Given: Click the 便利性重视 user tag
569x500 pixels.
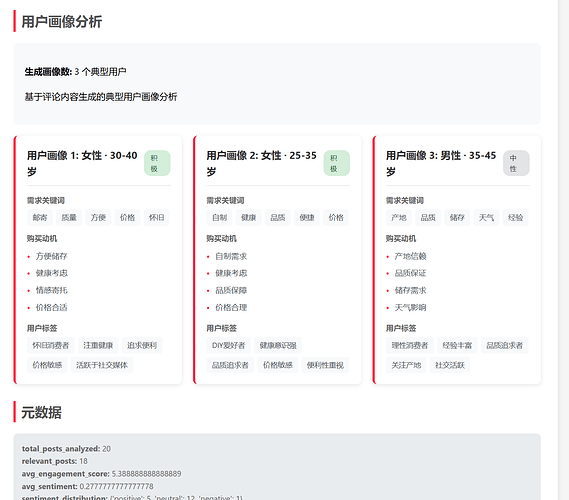Looking at the screenshot, I should click(x=325, y=365).
